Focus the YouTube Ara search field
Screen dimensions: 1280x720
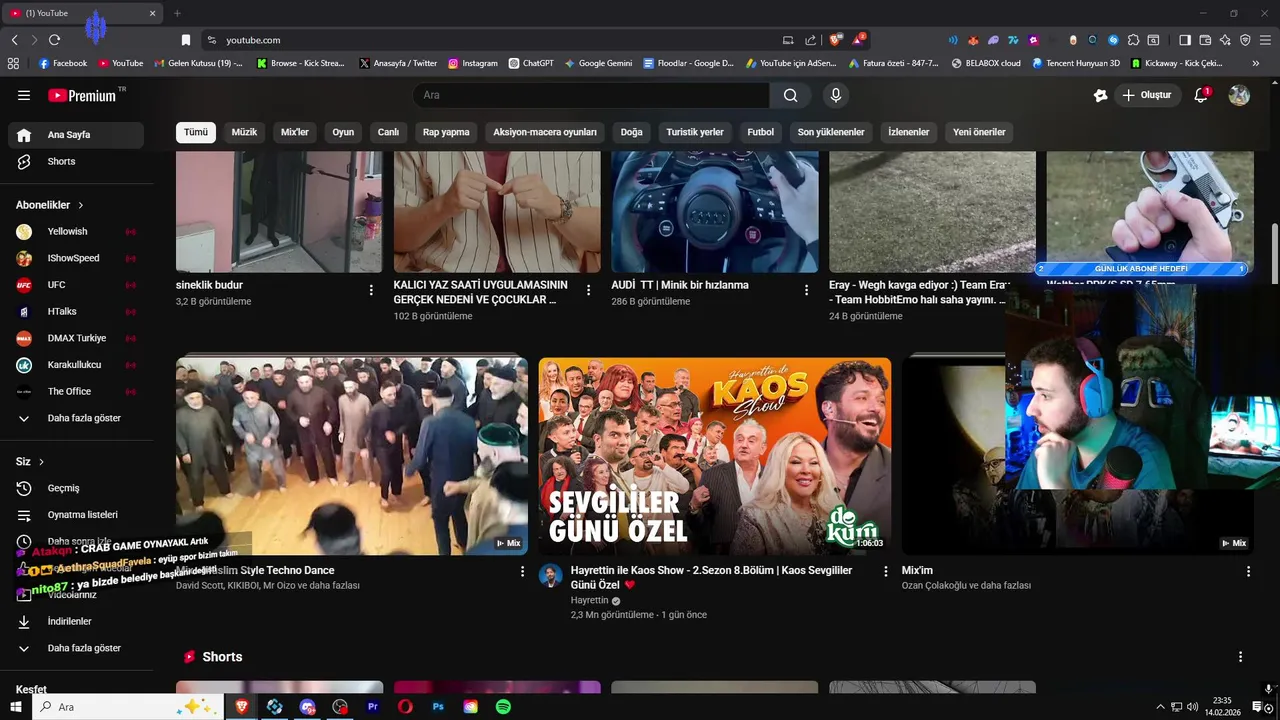591,95
